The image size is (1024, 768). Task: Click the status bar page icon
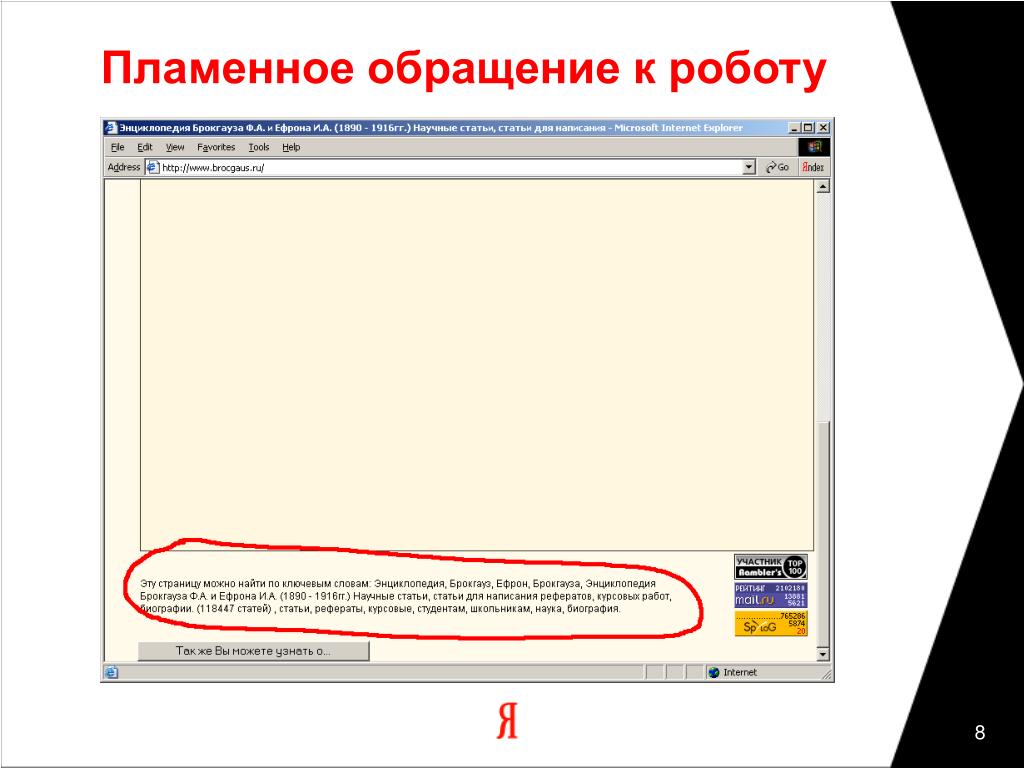tap(112, 673)
